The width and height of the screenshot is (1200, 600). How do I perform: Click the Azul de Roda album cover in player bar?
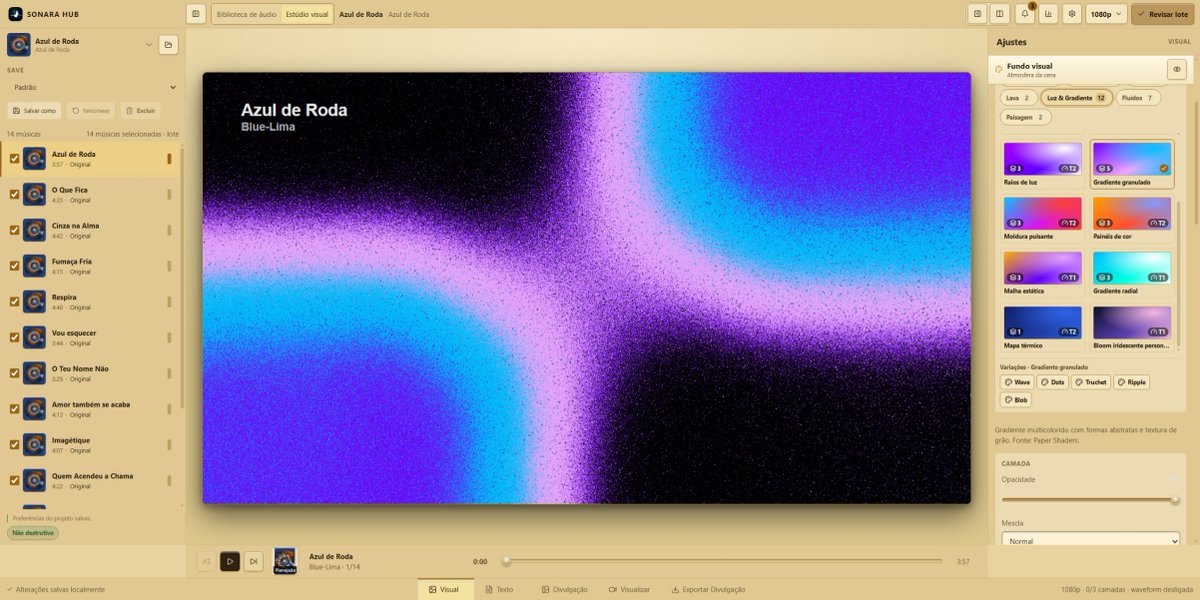(285, 561)
